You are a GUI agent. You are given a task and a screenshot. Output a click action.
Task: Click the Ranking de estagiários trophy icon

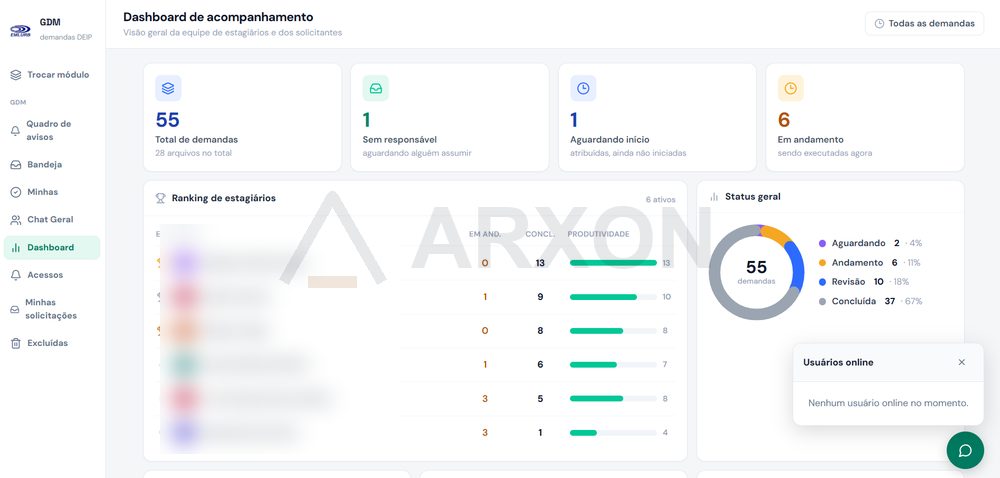tap(161, 198)
